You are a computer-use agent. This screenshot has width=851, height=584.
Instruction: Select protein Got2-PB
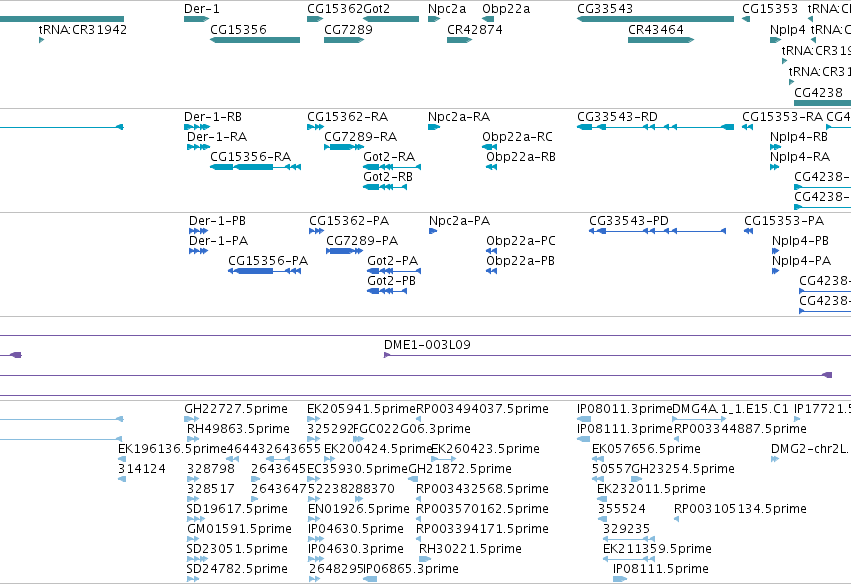pos(387,291)
